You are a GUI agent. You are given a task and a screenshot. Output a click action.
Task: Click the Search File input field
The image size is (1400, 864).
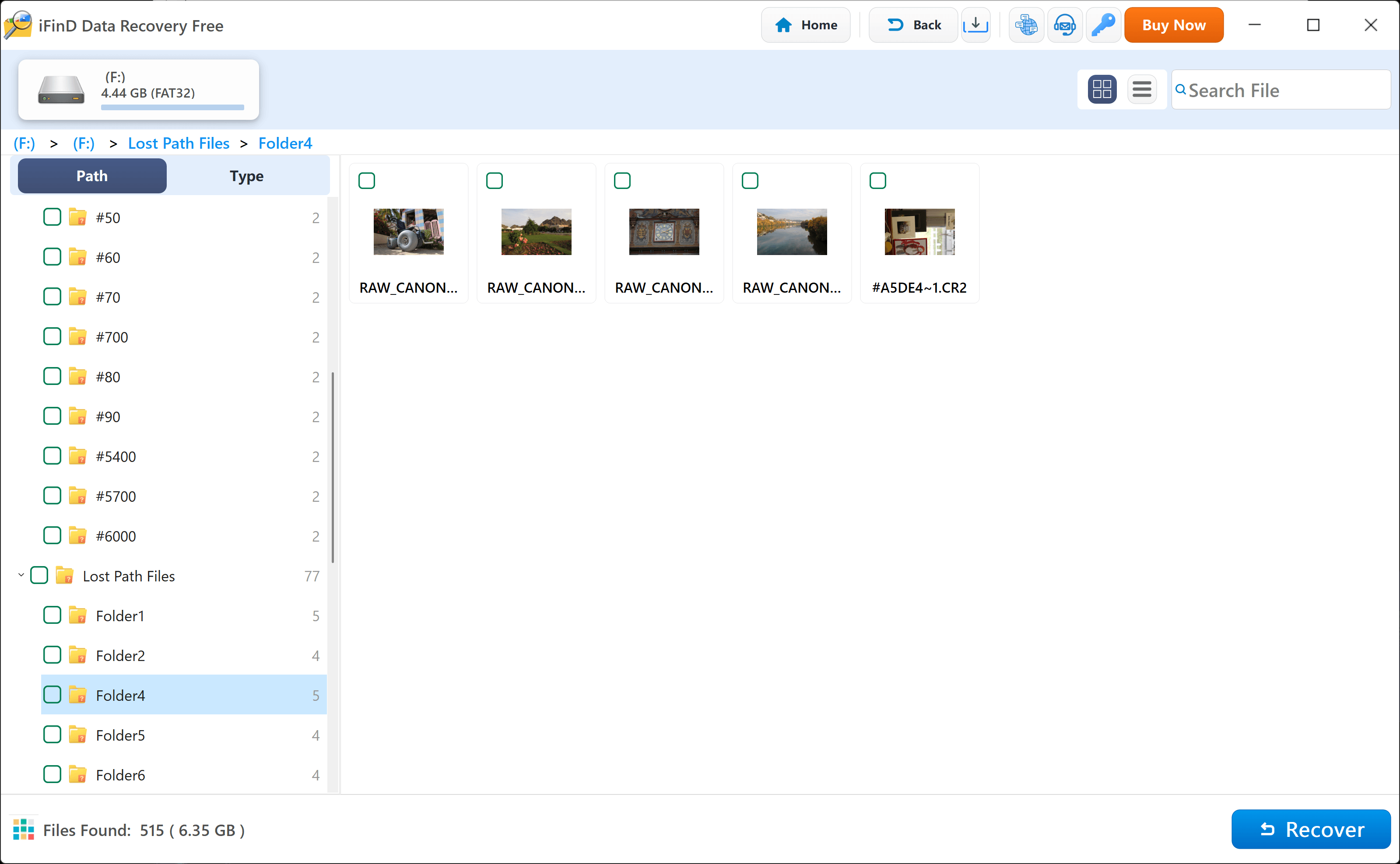[x=1281, y=90]
